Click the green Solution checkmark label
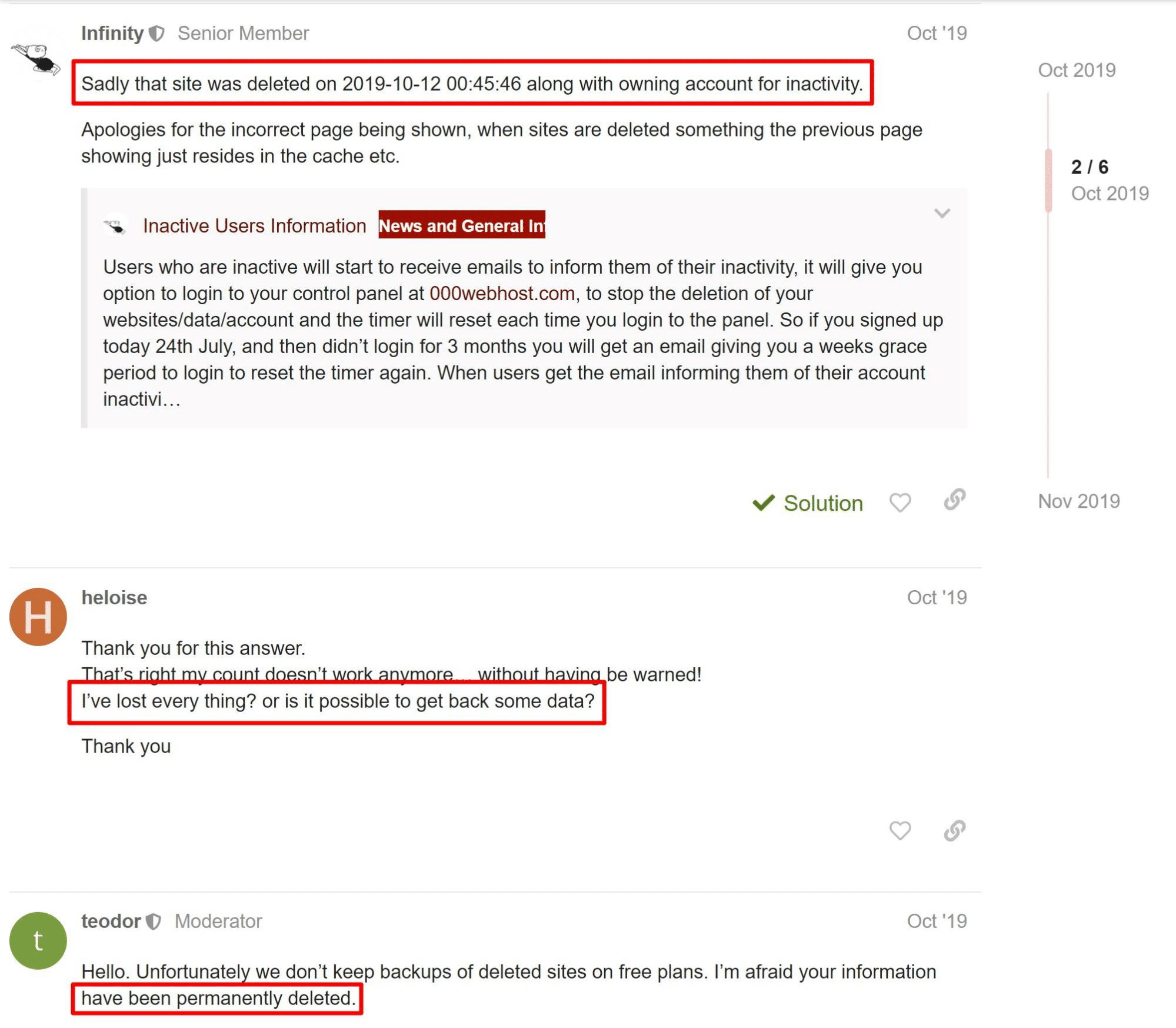Viewport: 1176px width, 1028px height. [x=808, y=503]
